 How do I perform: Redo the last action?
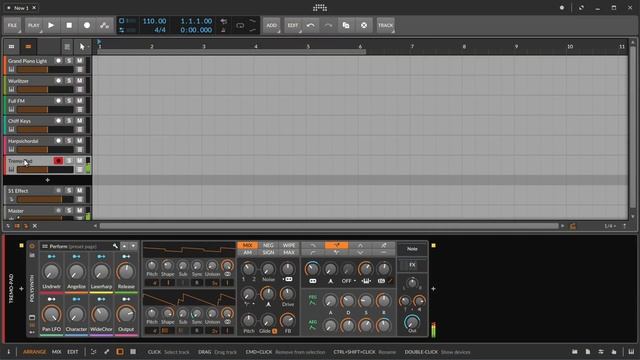(x=328, y=25)
